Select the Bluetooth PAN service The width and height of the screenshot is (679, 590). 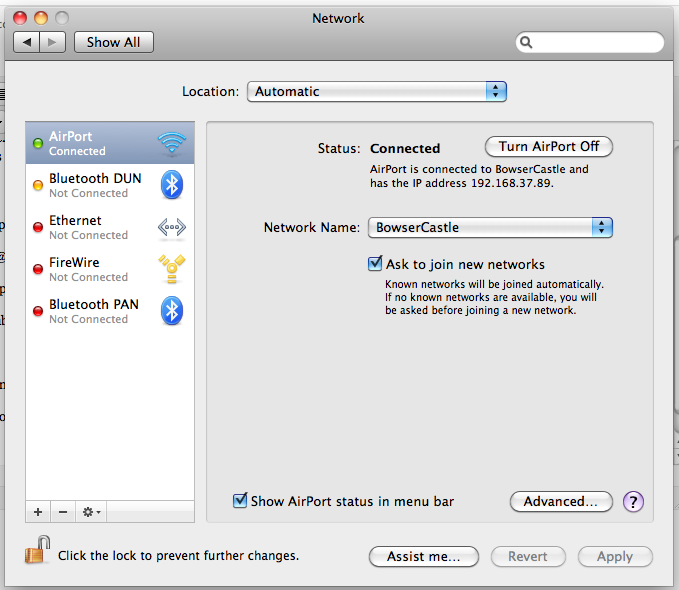point(110,311)
